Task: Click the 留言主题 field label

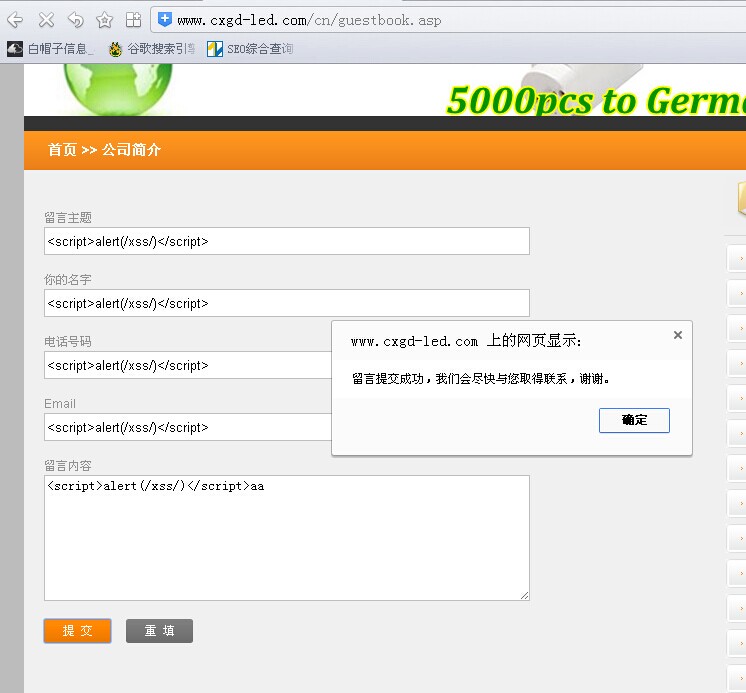Action: pos(68,218)
